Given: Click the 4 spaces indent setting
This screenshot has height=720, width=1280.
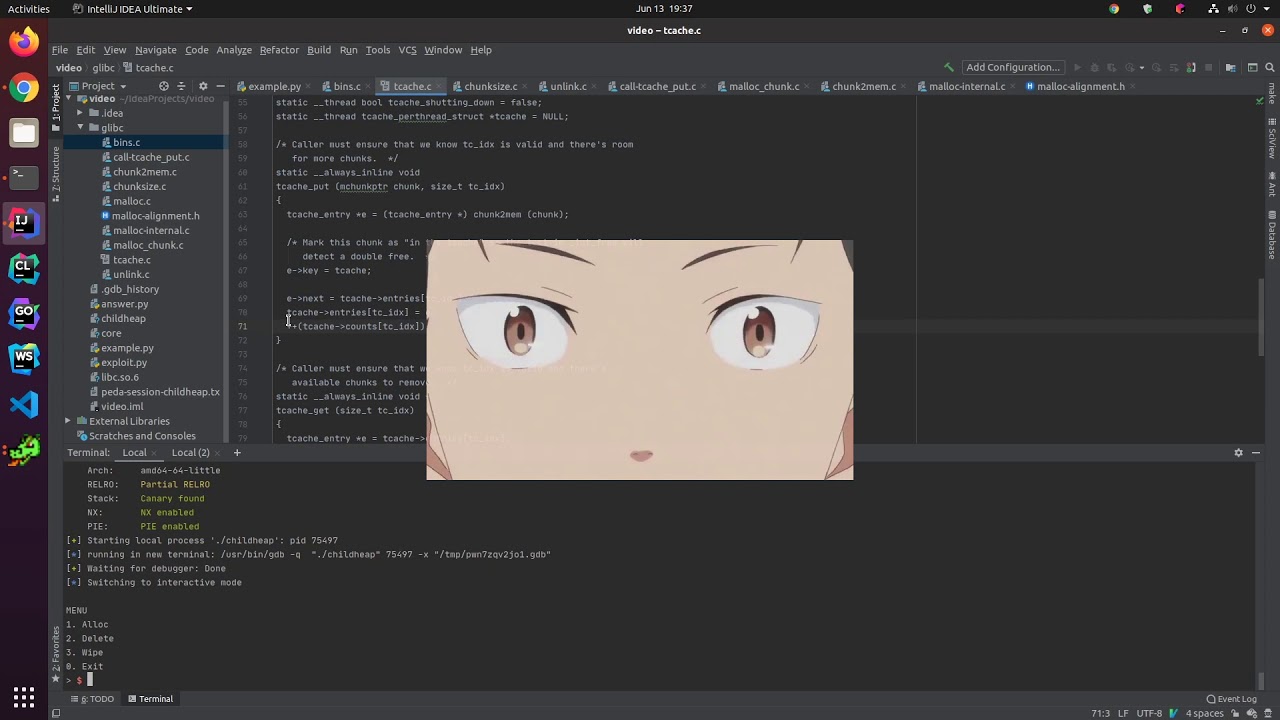Looking at the screenshot, I should (x=1204, y=713).
